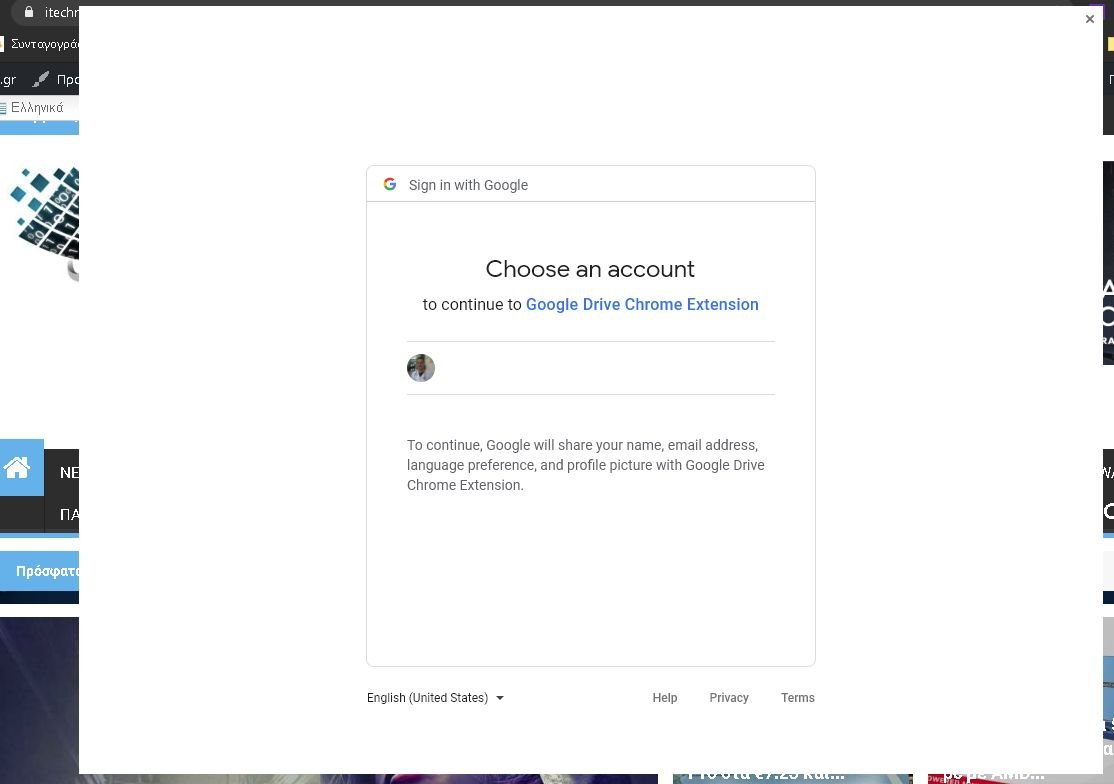Open the NEA menu item in the navbar
1114x784 pixels.
tap(71, 472)
